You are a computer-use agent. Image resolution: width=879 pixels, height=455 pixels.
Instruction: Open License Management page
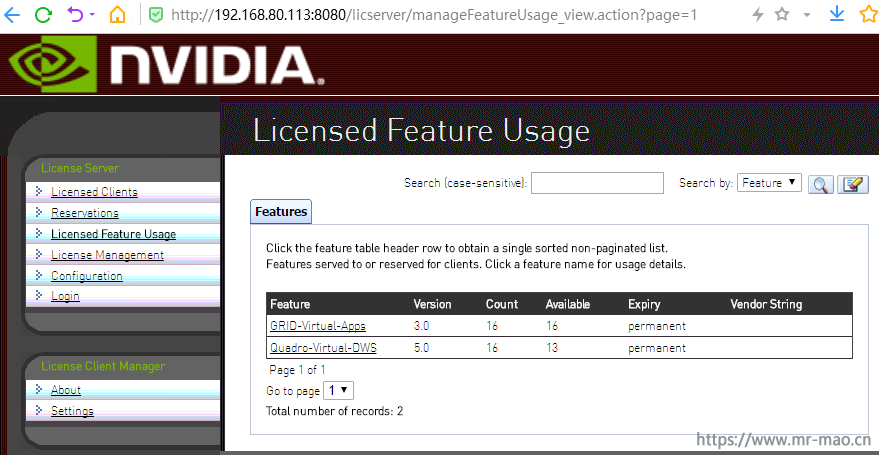pos(107,254)
